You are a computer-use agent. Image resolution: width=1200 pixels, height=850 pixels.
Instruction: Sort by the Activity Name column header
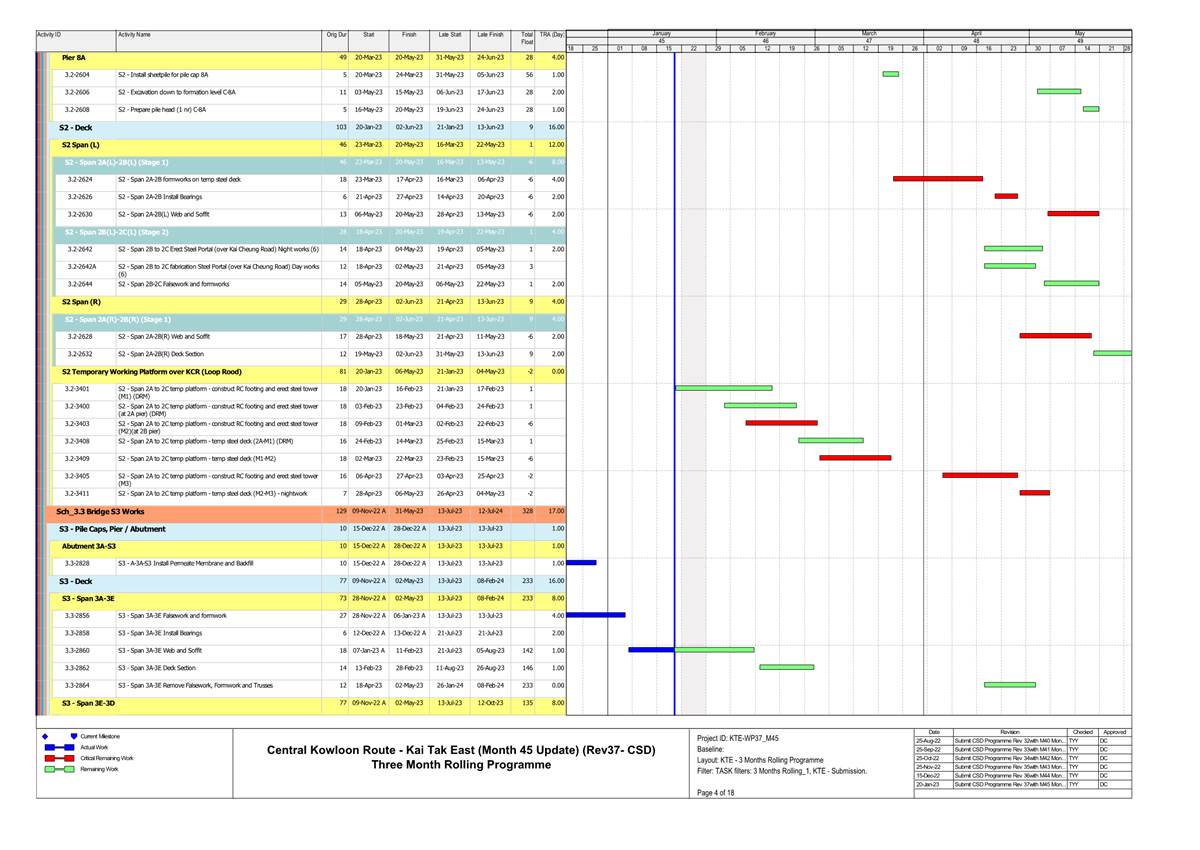click(x=134, y=35)
